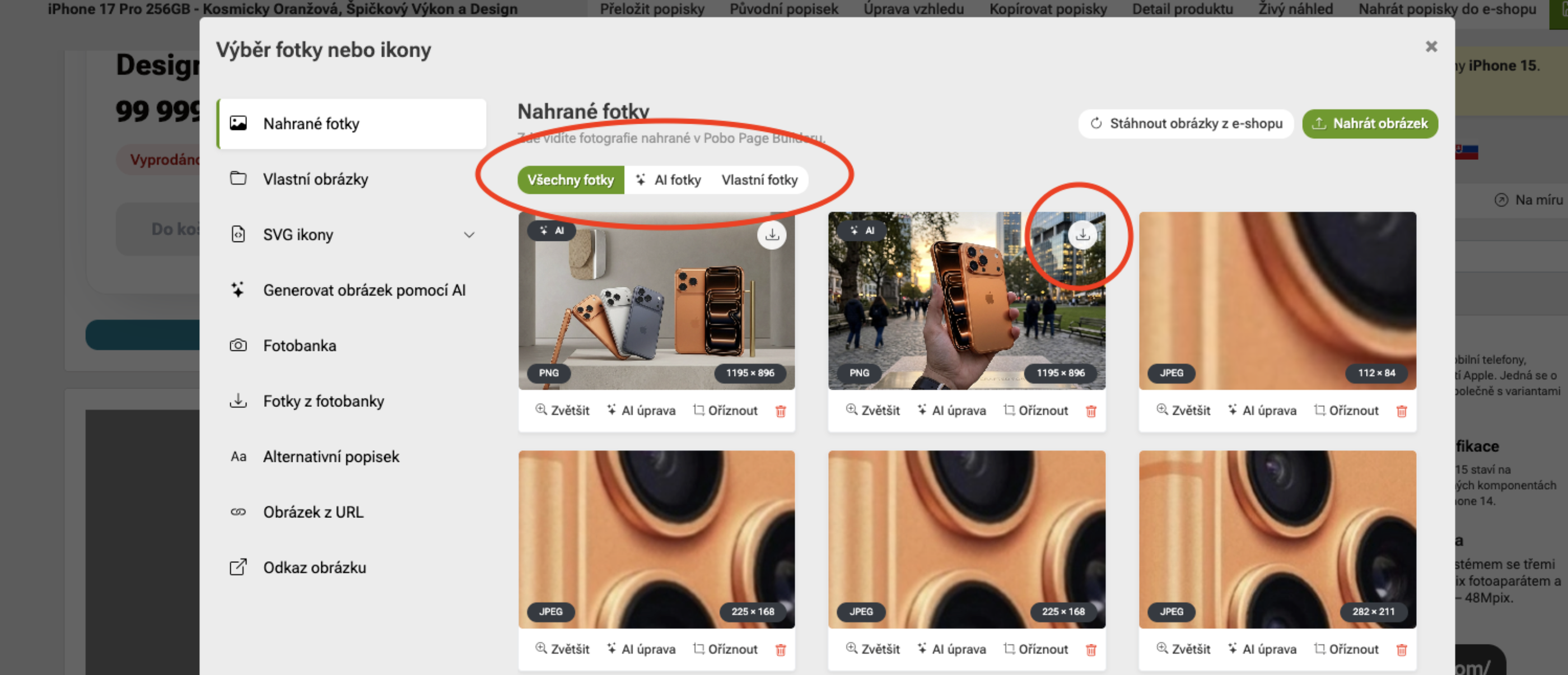This screenshot has width=1568, height=675.
Task: Click the PNG badge on the iPhones-on-shelf image
Action: coord(548,373)
